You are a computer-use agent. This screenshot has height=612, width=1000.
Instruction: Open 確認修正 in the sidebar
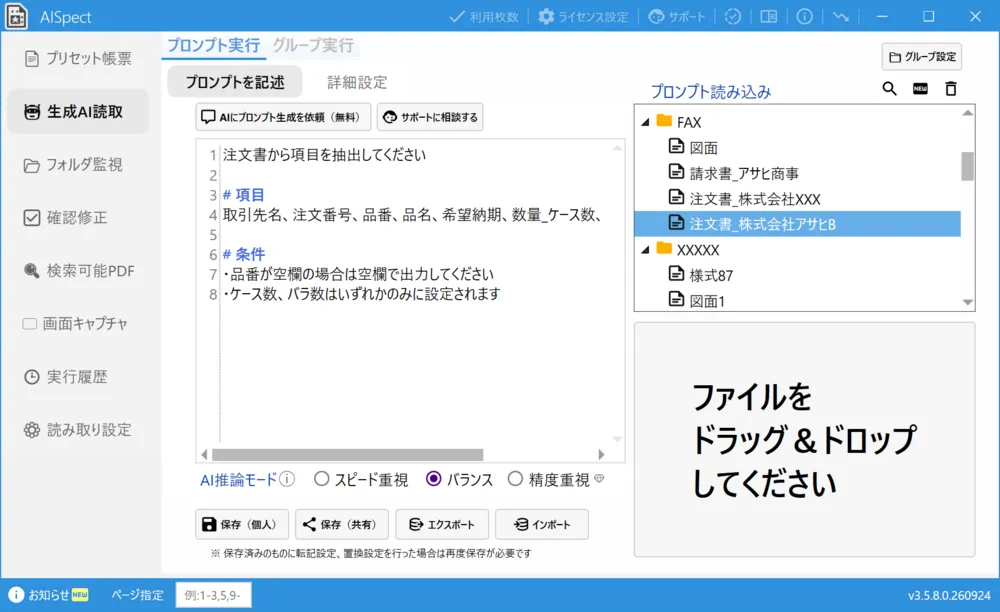(x=78, y=218)
